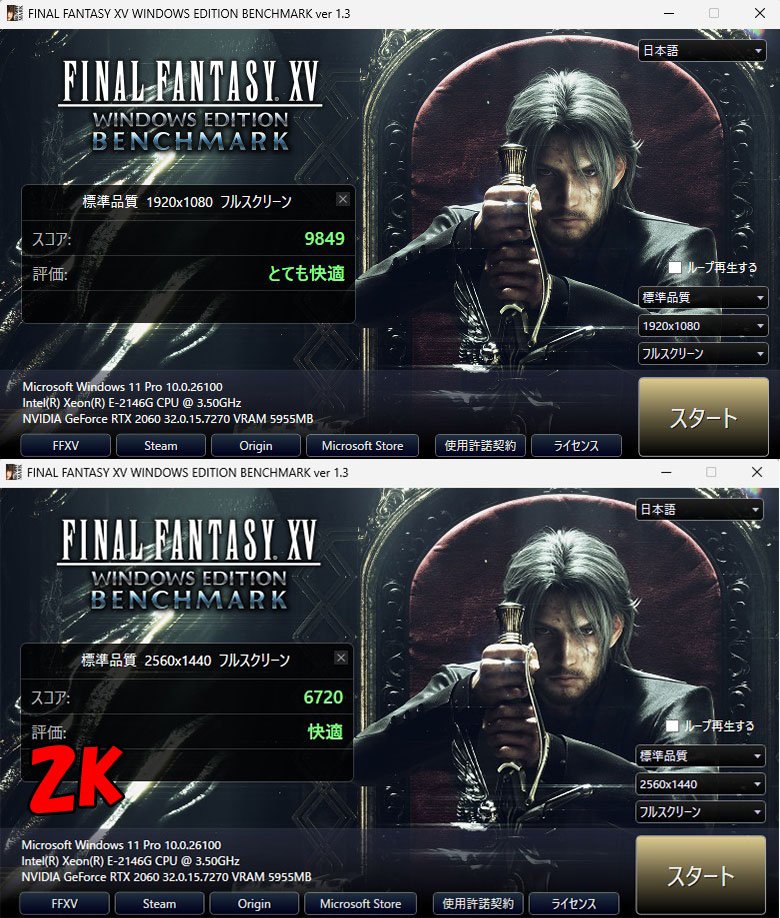Click the app icon in top window title bar
Image resolution: width=780 pixels, height=918 pixels.
click(x=15, y=13)
